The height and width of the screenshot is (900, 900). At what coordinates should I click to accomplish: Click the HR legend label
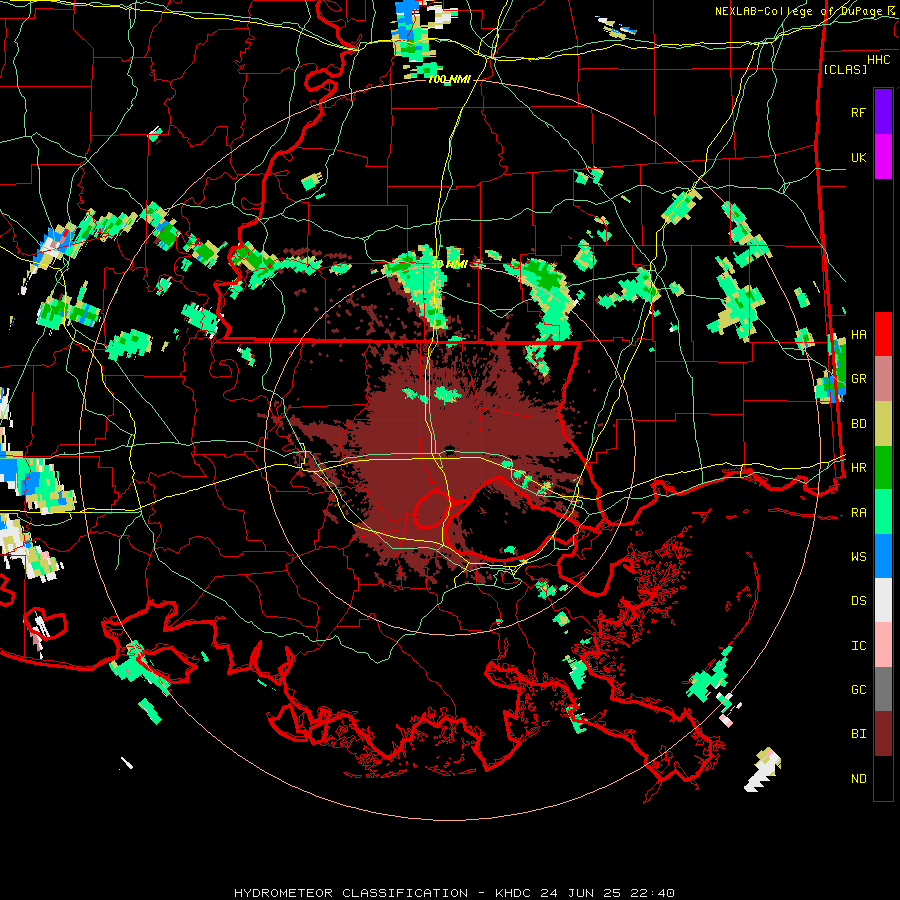pyautogui.click(x=858, y=468)
